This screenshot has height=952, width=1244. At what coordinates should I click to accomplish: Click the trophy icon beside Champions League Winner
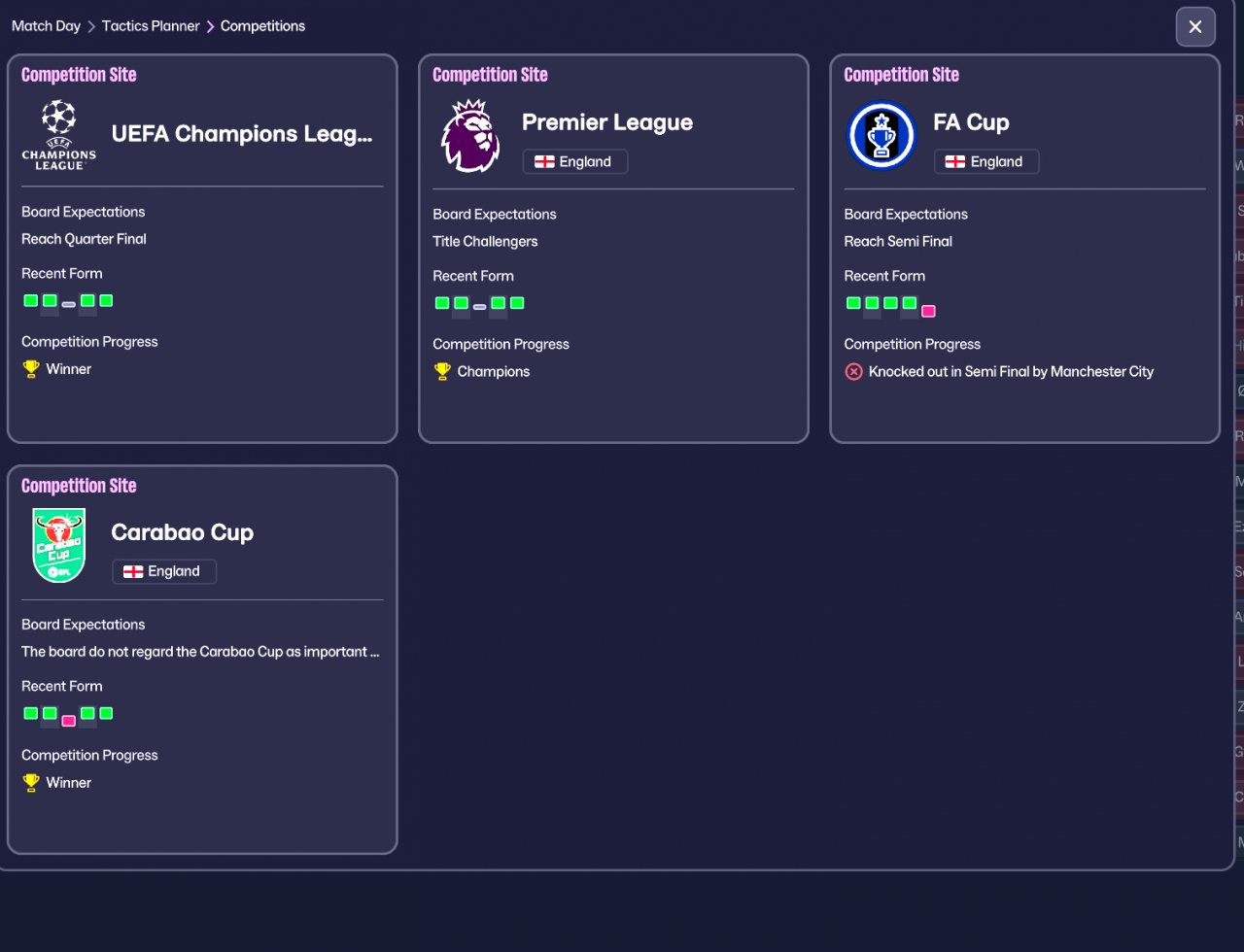pyautogui.click(x=31, y=369)
